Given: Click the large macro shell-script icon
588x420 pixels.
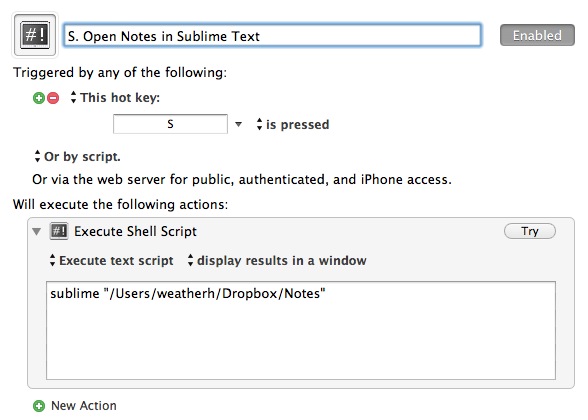Looking at the screenshot, I should coord(34,35).
